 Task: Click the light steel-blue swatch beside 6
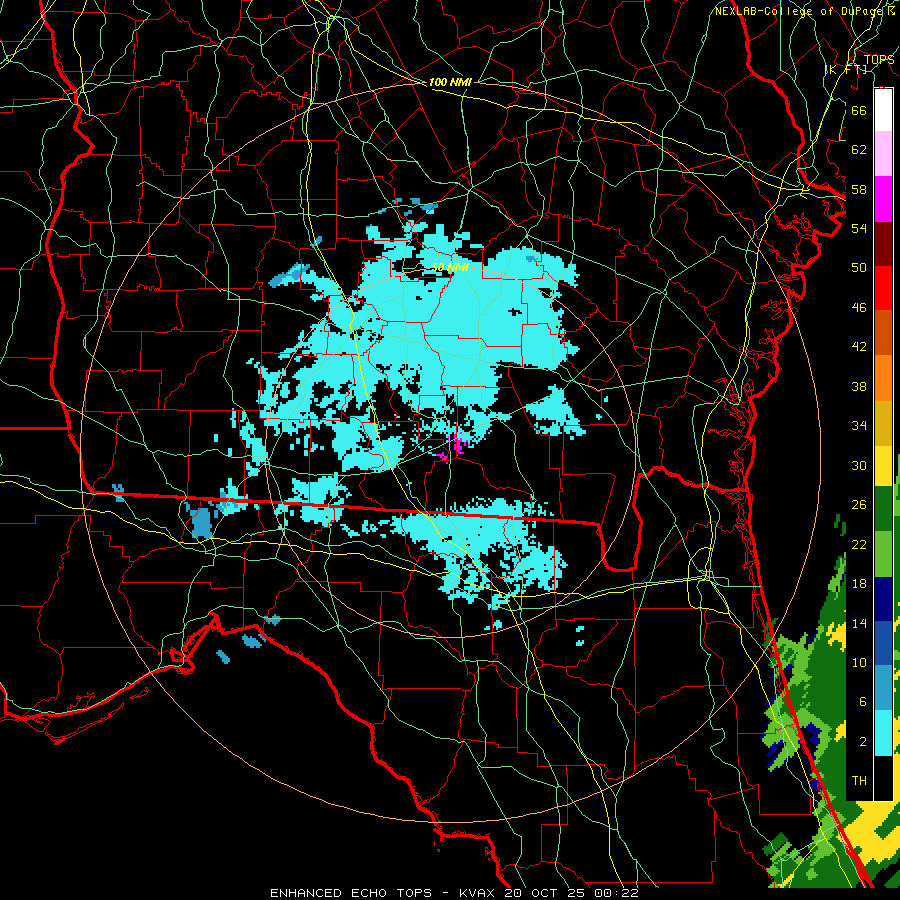point(883,688)
